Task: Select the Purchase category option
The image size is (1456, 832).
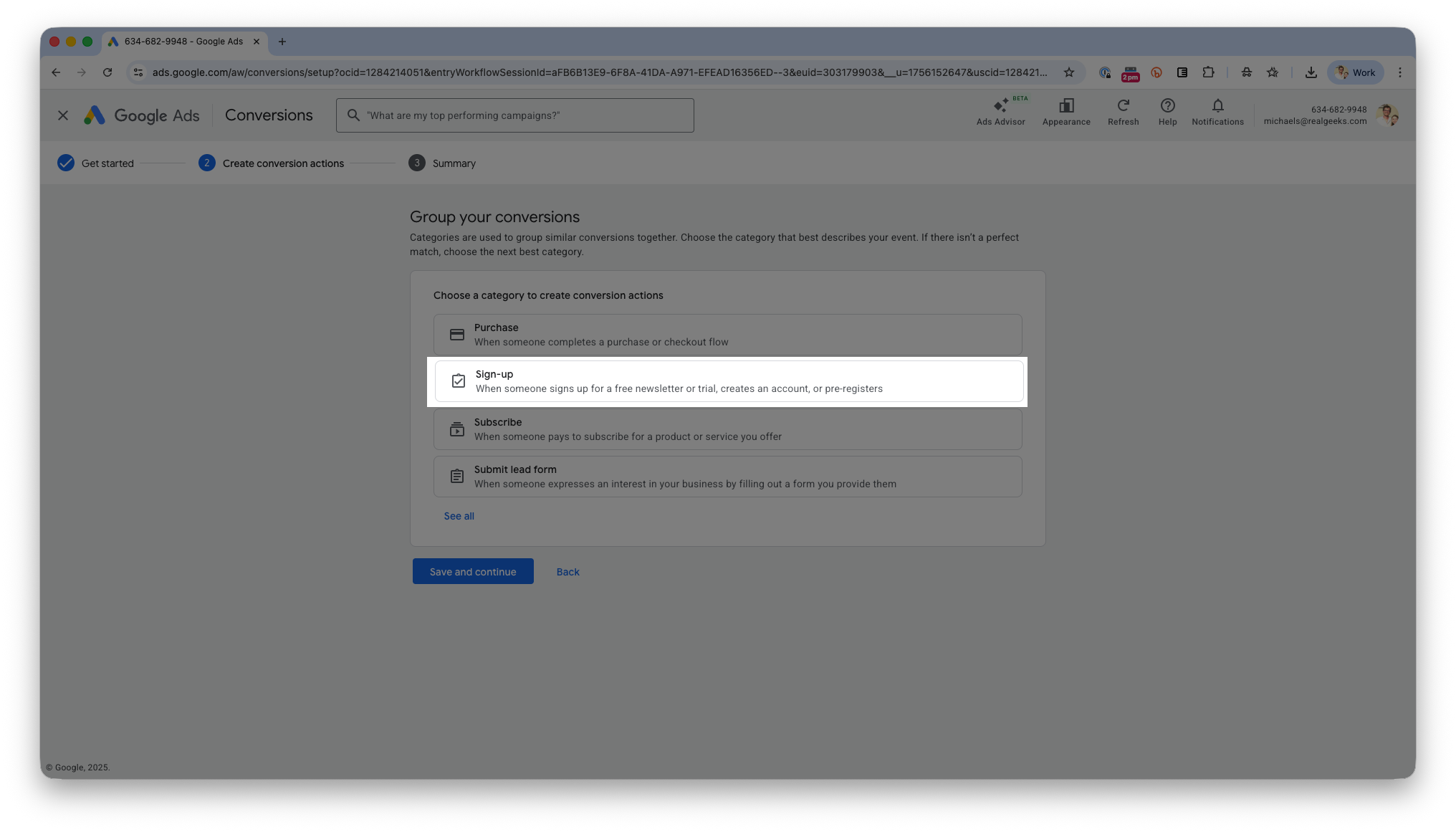Action: point(727,335)
